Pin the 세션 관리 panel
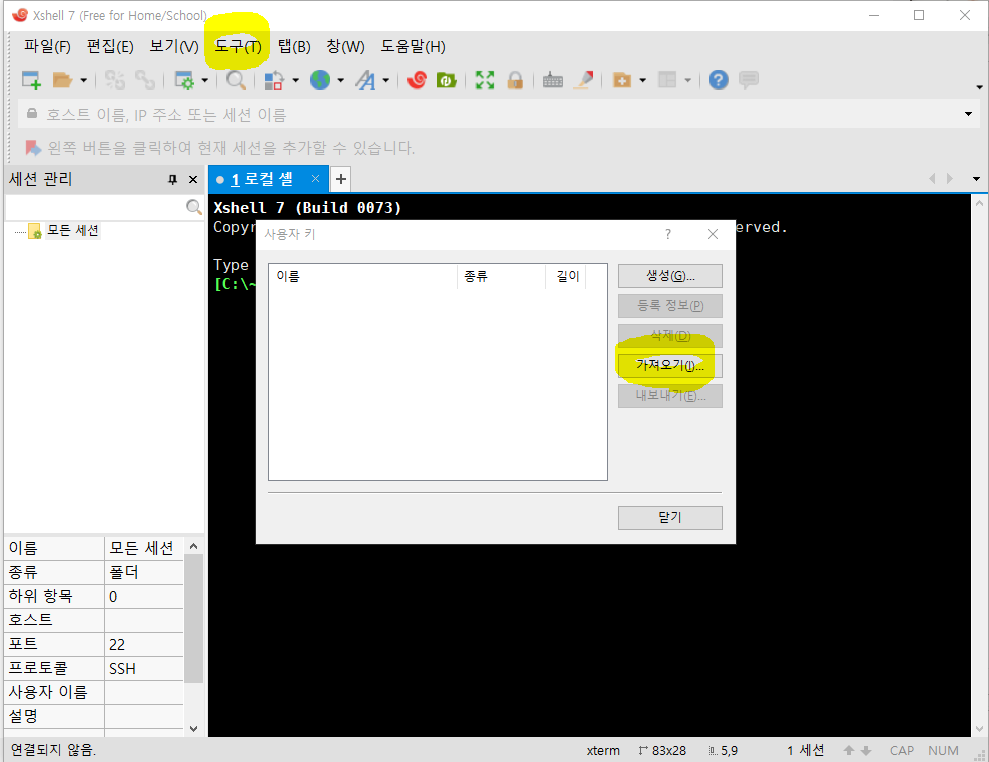The height and width of the screenshot is (762, 989). pos(173,180)
